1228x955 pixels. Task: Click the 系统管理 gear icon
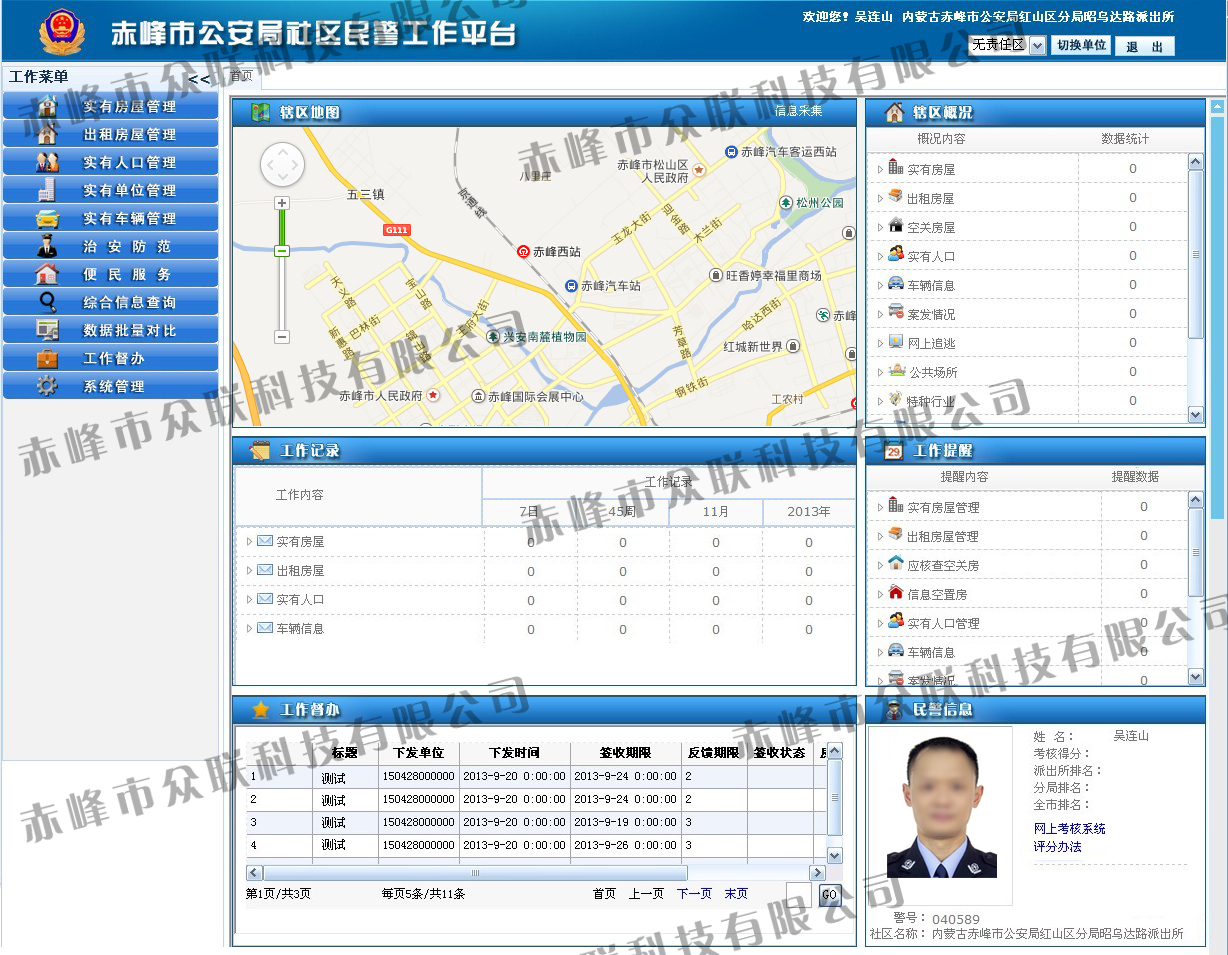tap(46, 386)
